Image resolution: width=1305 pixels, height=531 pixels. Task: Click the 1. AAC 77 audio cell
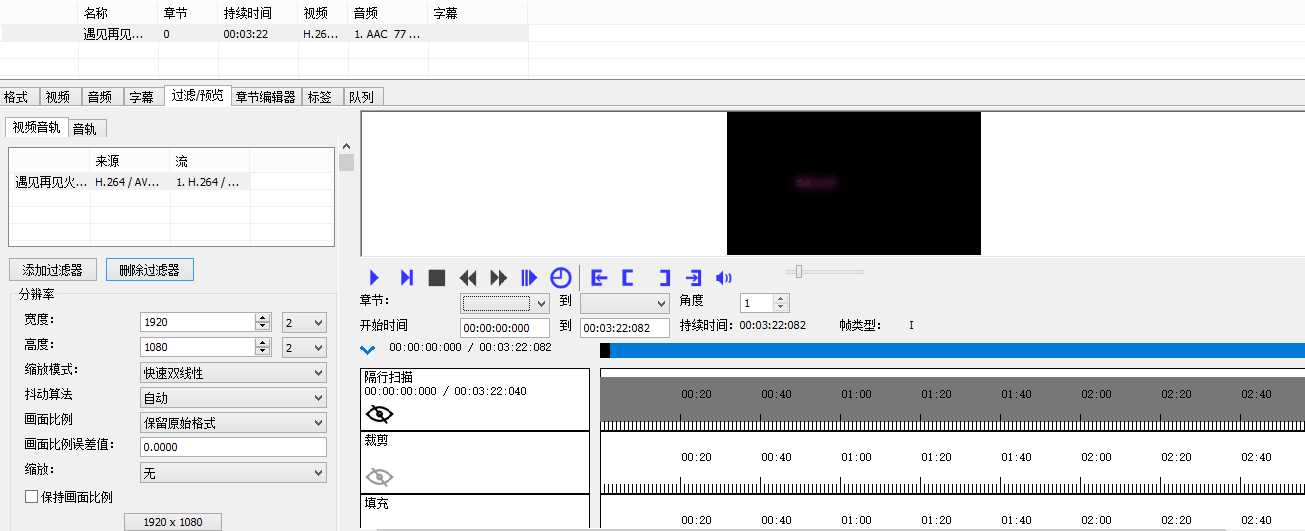click(x=388, y=34)
